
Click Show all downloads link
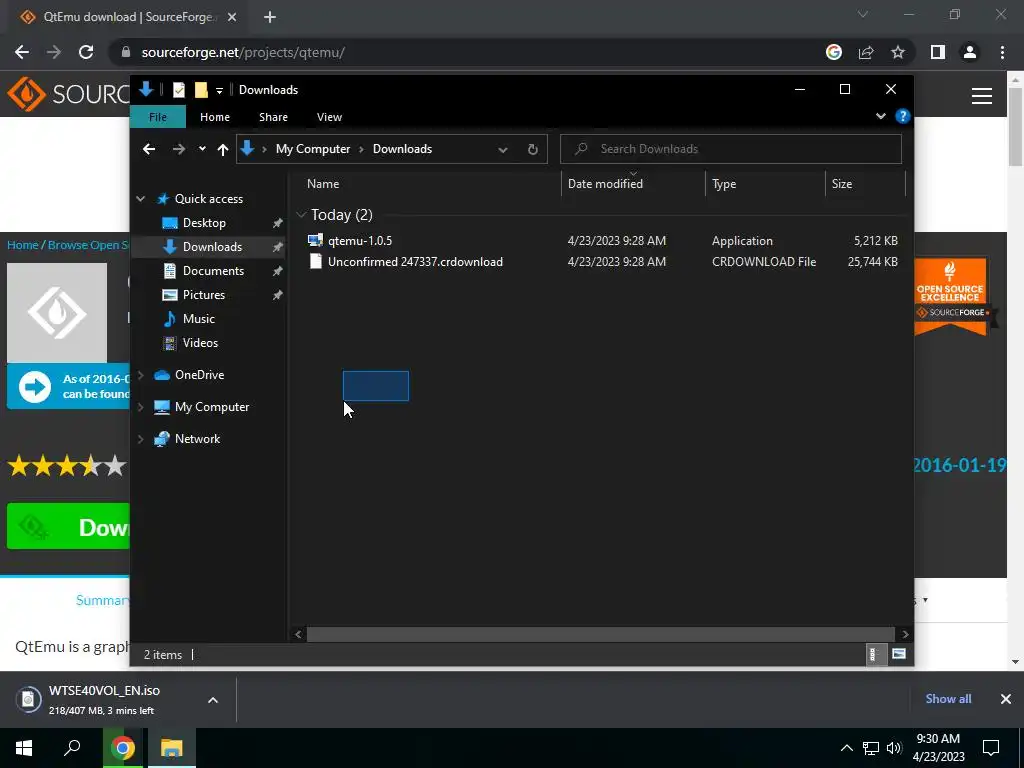948,699
